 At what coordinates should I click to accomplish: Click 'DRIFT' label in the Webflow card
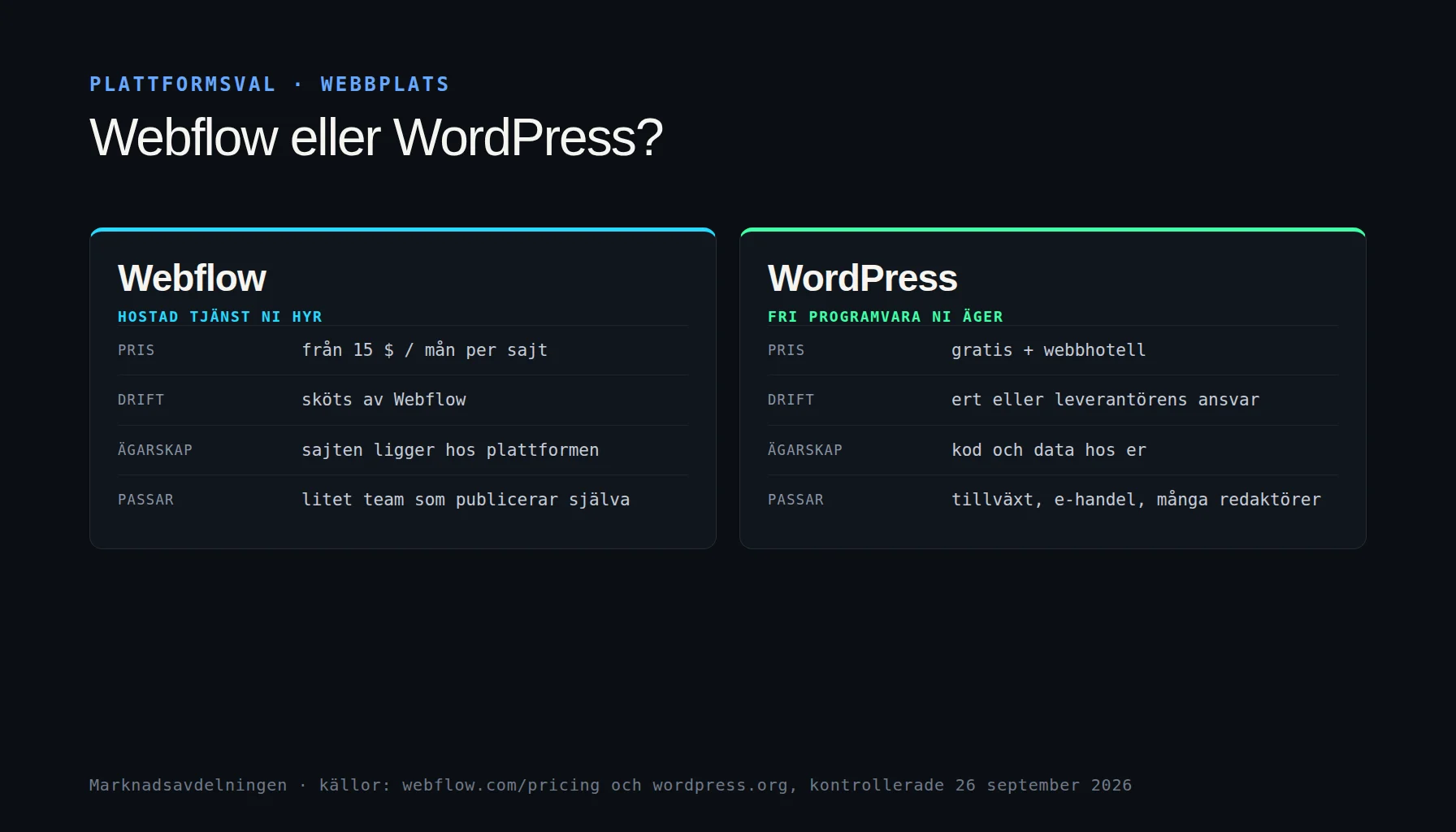point(141,400)
